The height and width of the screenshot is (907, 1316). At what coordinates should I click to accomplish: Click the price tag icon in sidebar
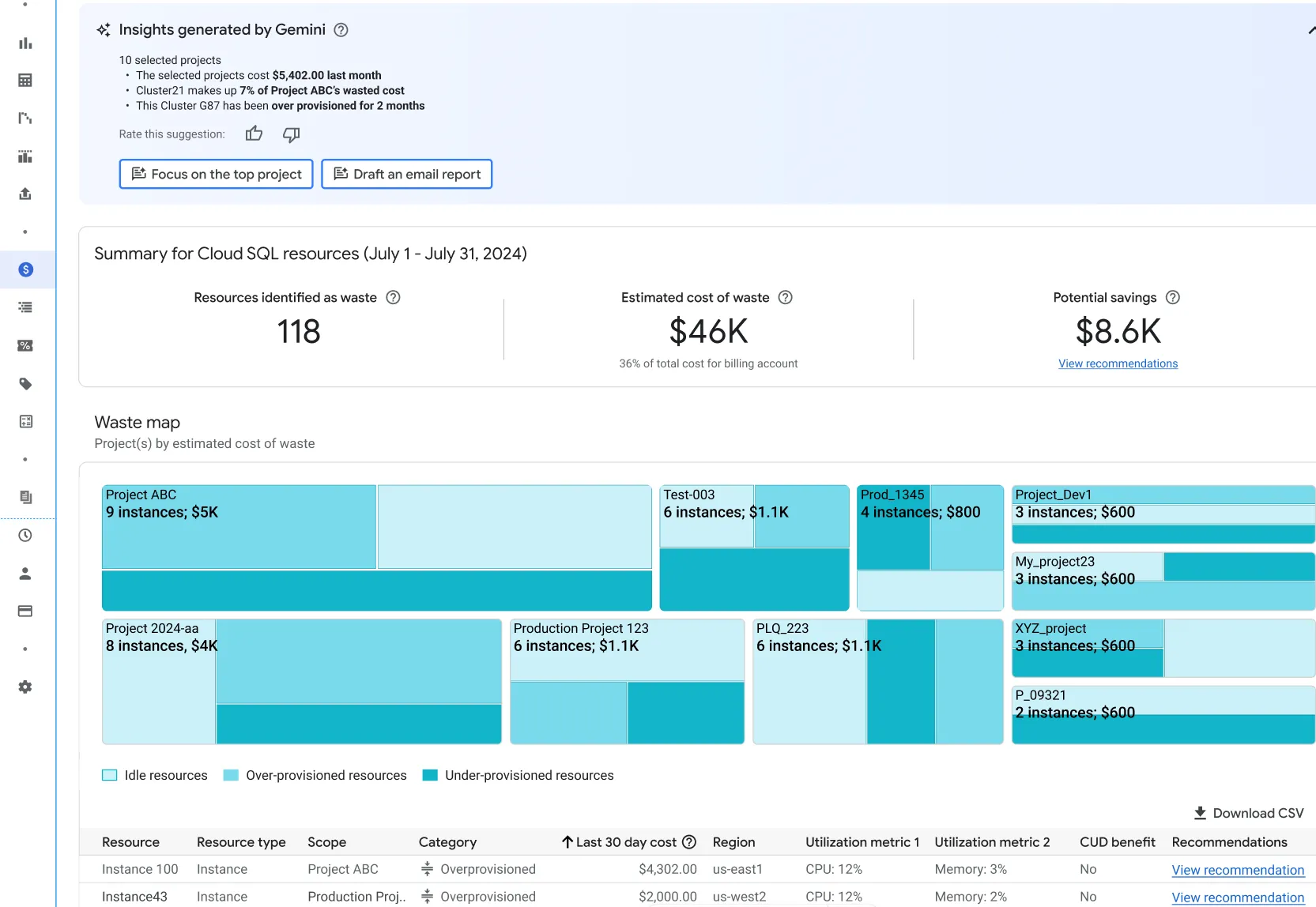pos(25,384)
